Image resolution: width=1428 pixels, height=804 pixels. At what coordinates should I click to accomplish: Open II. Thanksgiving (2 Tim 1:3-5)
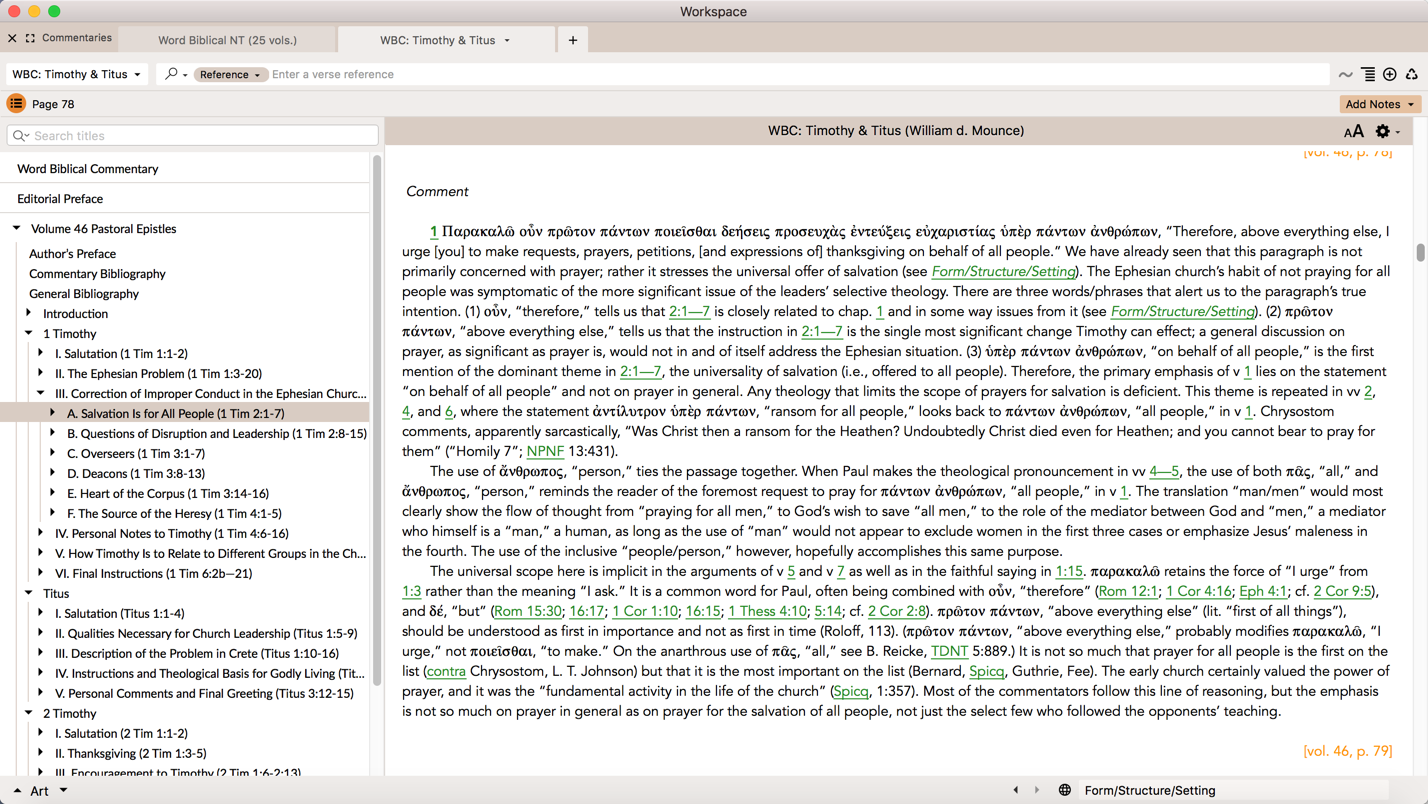pos(131,754)
